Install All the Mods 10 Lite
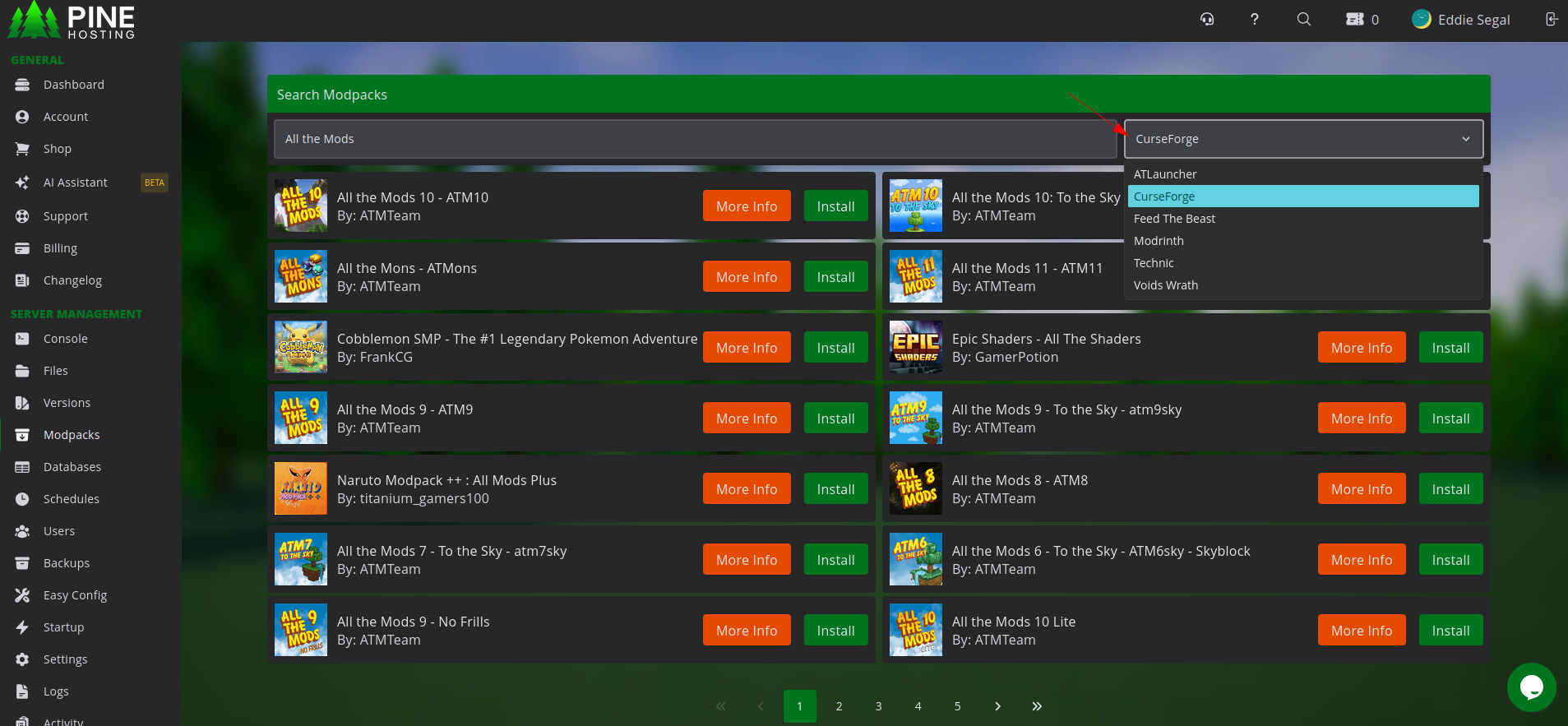The height and width of the screenshot is (726, 1568). (1450, 631)
